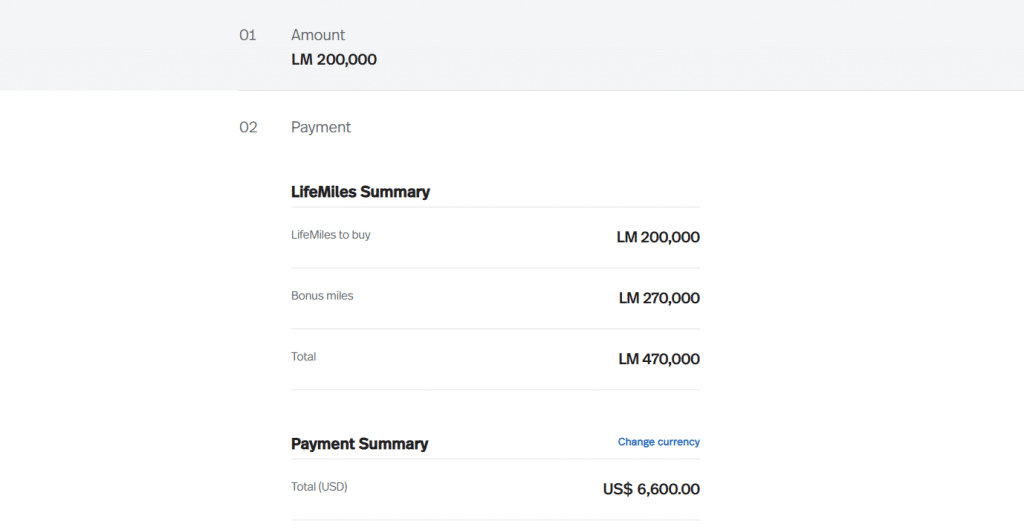Click step number 02
The width and height of the screenshot is (1024, 530).
pos(248,127)
